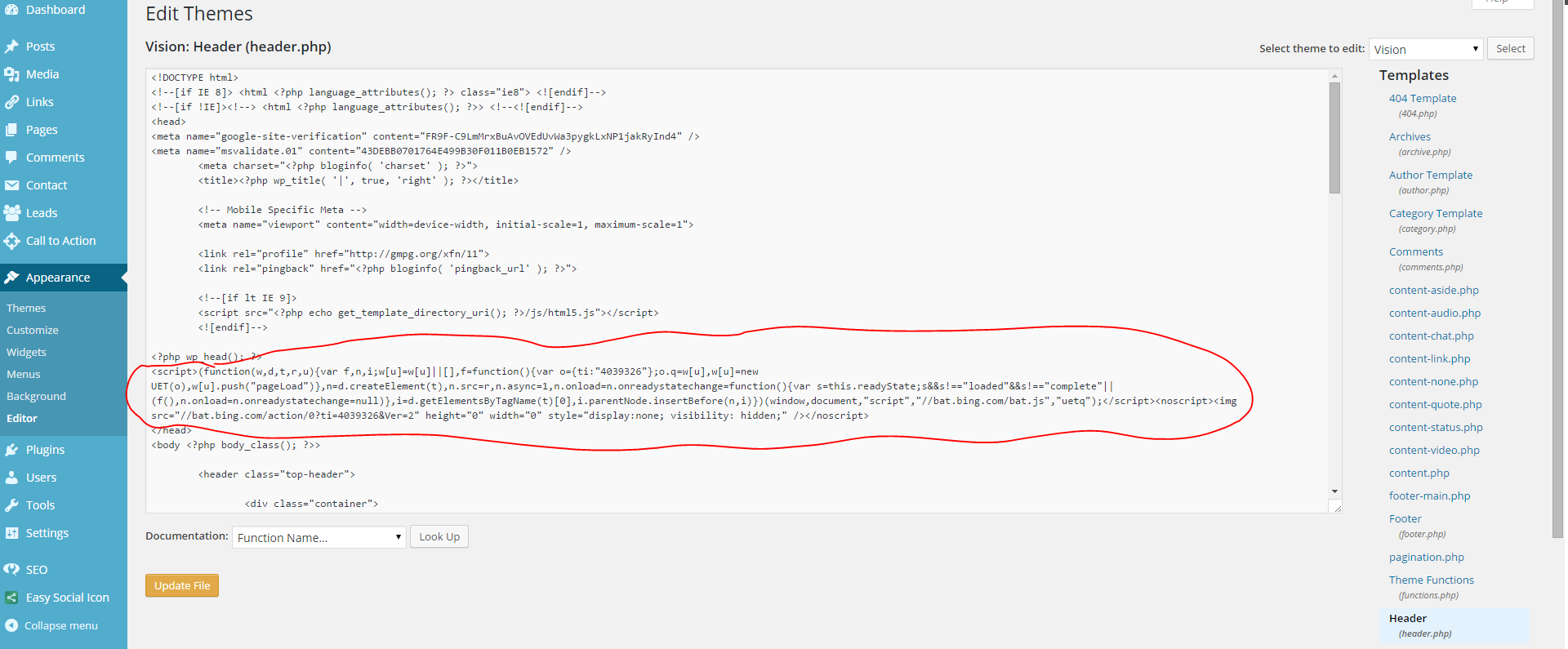This screenshot has width=1568, height=649.
Task: Open the Plugins menu label
Action: click(45, 450)
